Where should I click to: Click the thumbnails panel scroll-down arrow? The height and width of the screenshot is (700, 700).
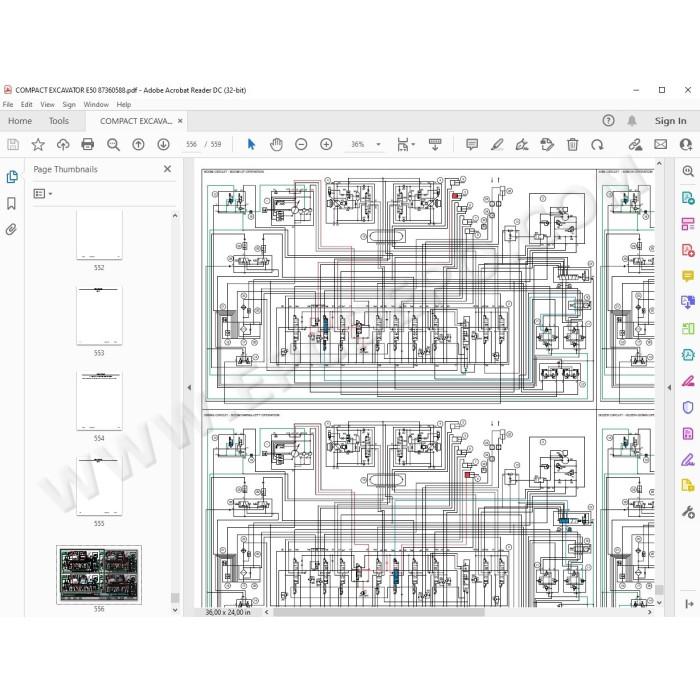coord(175,610)
